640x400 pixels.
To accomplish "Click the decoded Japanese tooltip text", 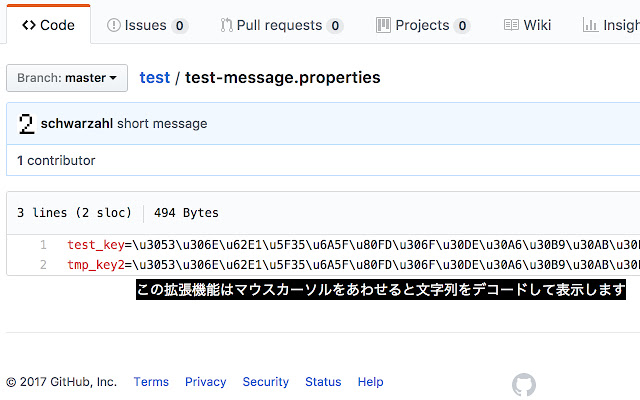I will [381, 290].
